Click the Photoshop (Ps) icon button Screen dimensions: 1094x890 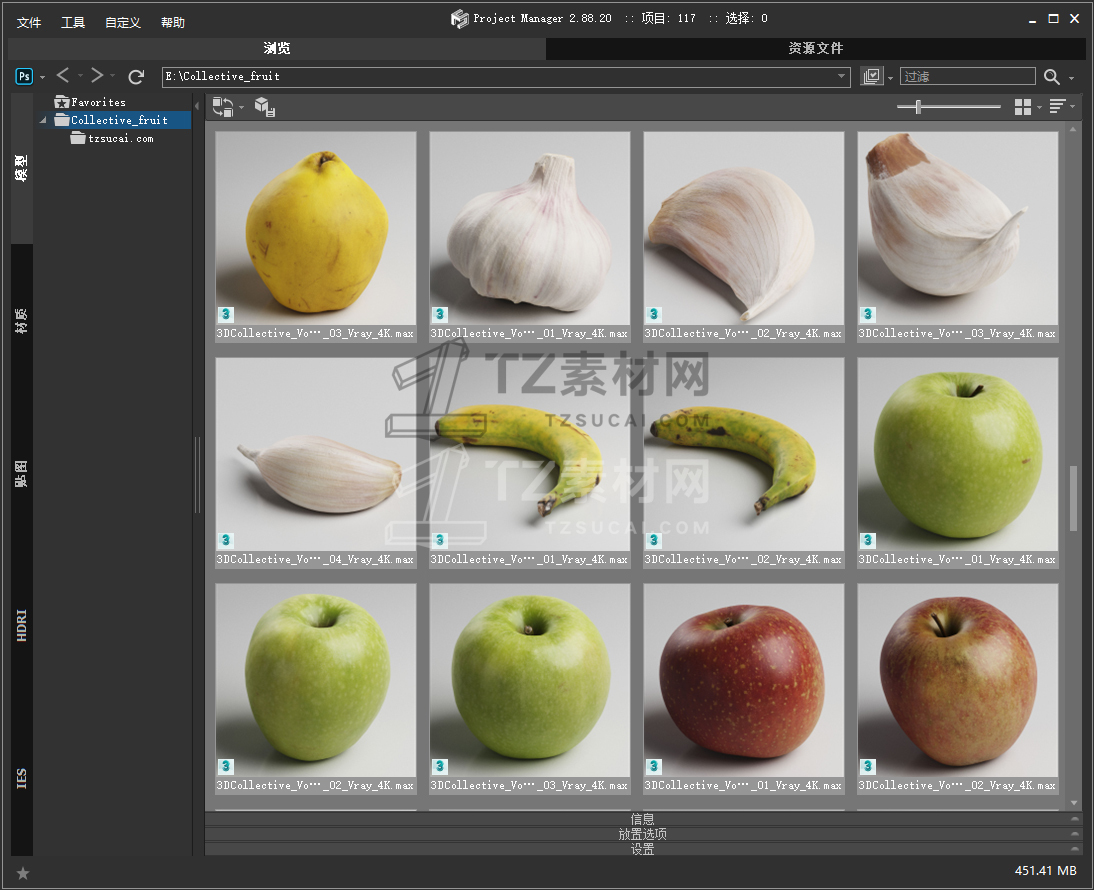tap(24, 77)
